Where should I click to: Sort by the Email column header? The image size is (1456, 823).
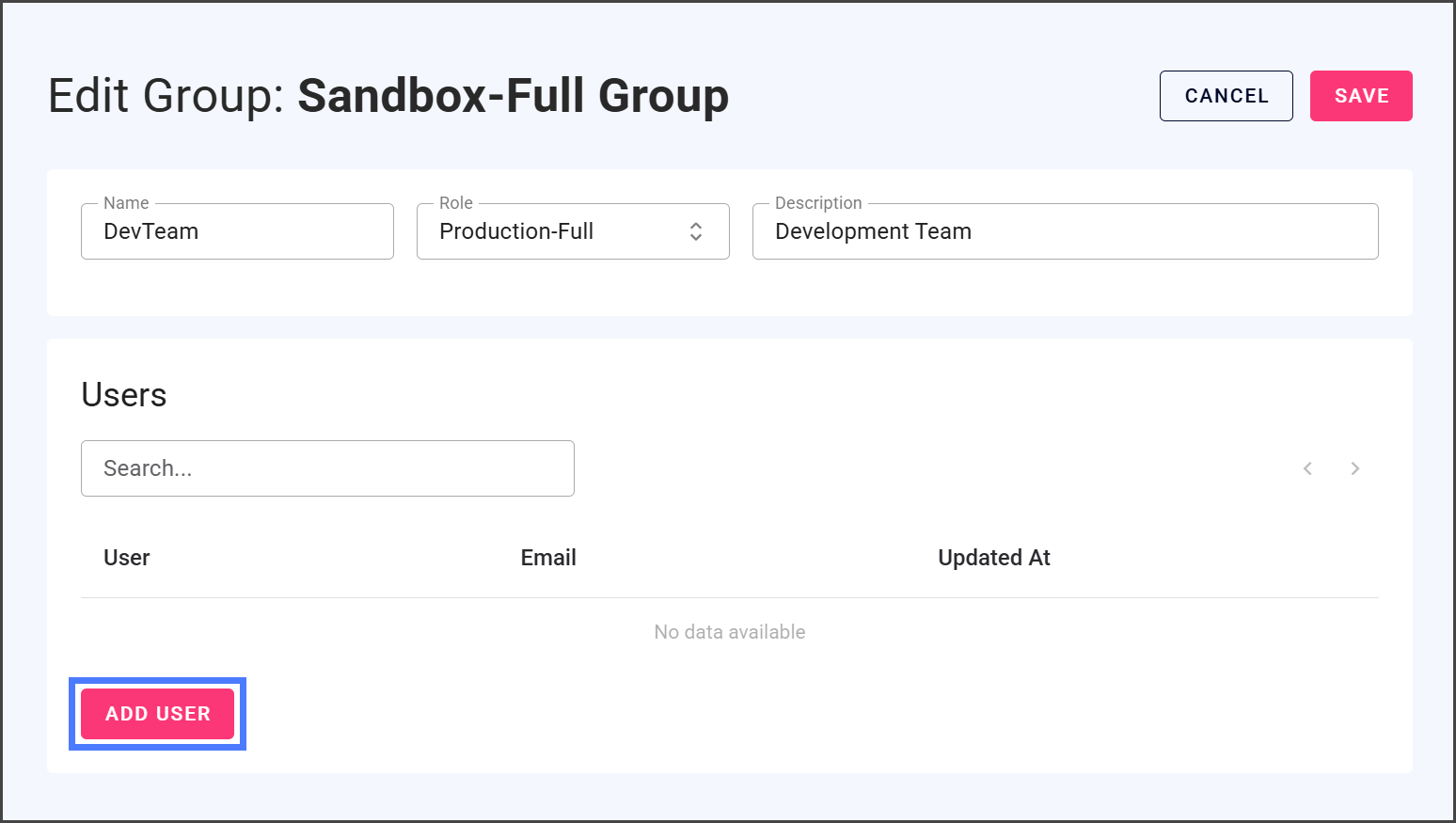click(x=548, y=558)
